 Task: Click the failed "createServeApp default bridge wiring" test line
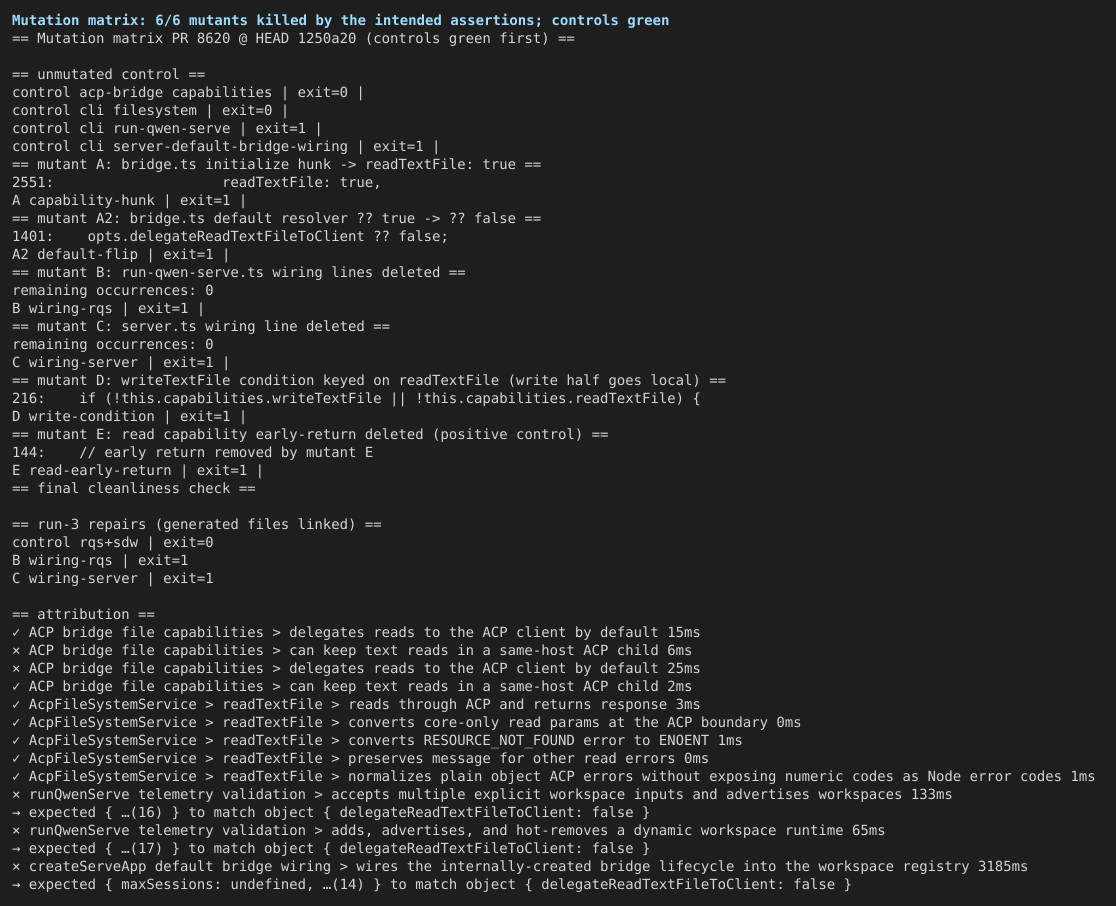click(520, 866)
